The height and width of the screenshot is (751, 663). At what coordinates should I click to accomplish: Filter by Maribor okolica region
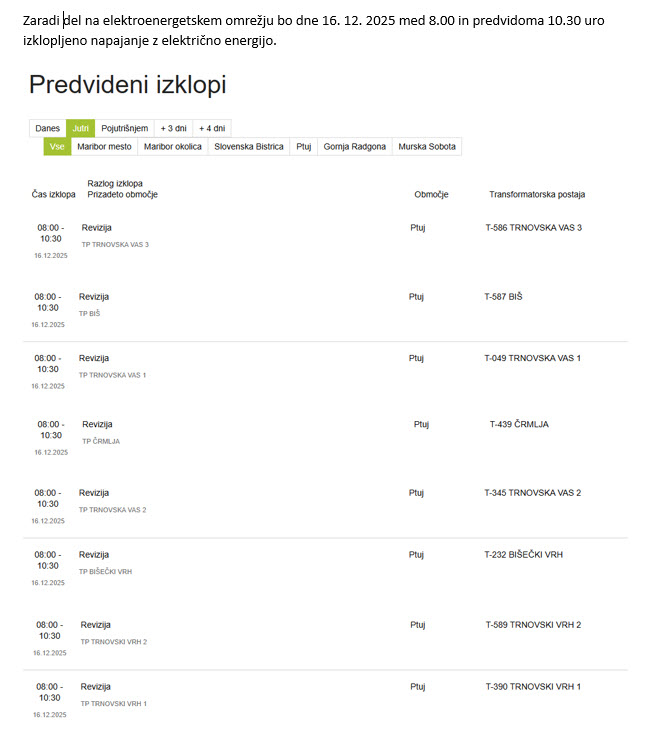(173, 147)
